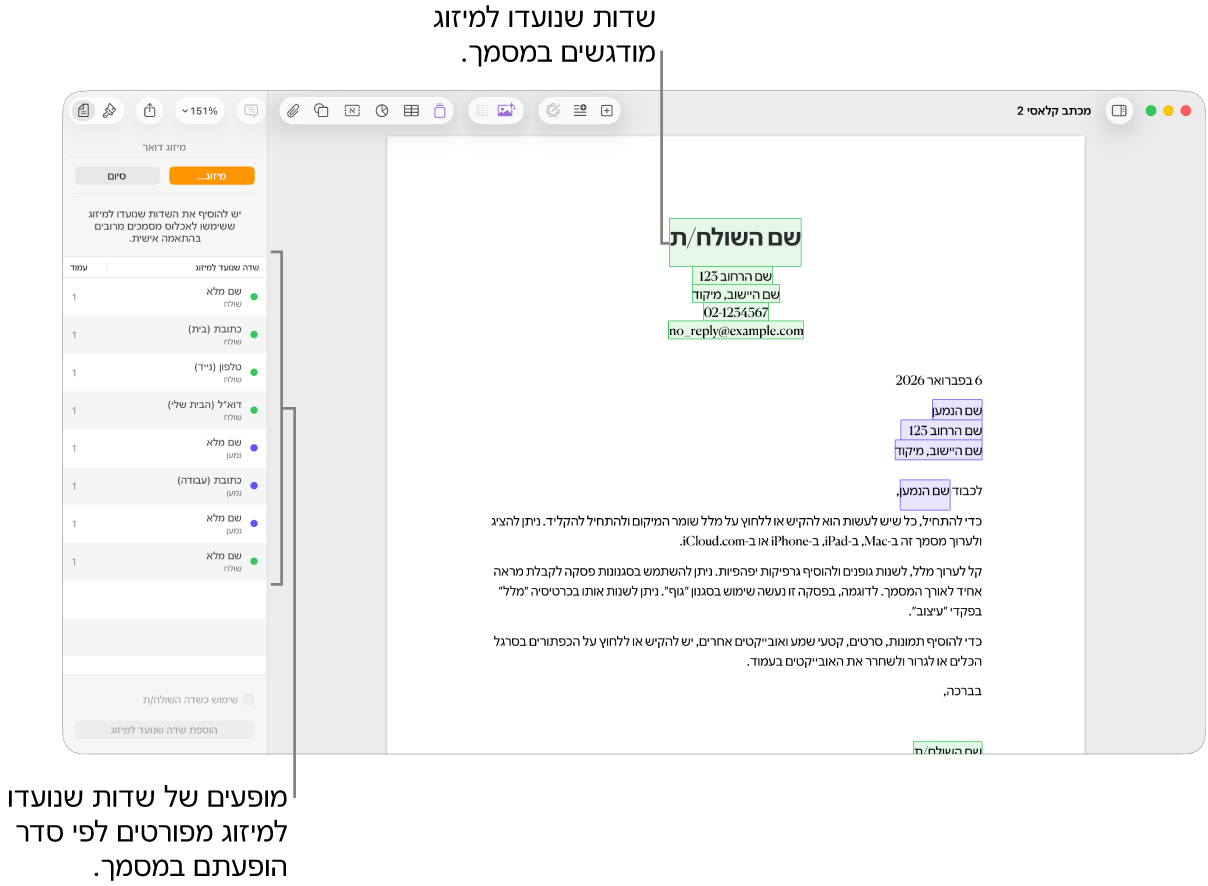Click the 02-1234567 phone field
Image resolution: width=1208 pixels, height=886 pixels.
[x=736, y=312]
